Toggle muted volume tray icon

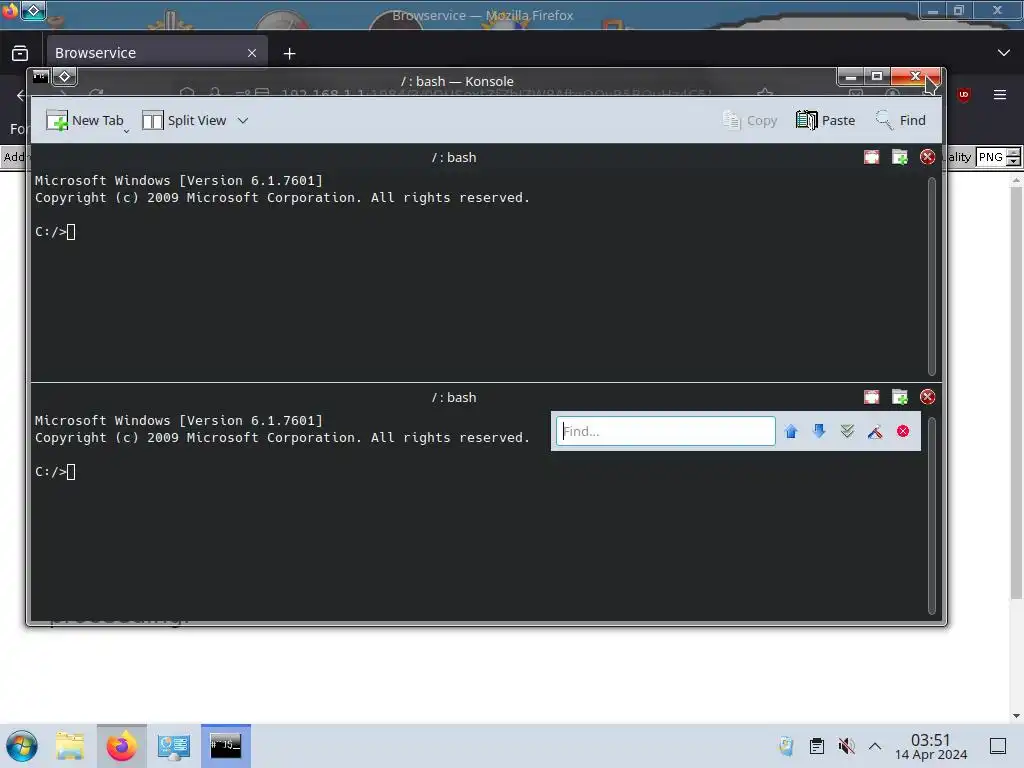(846, 746)
